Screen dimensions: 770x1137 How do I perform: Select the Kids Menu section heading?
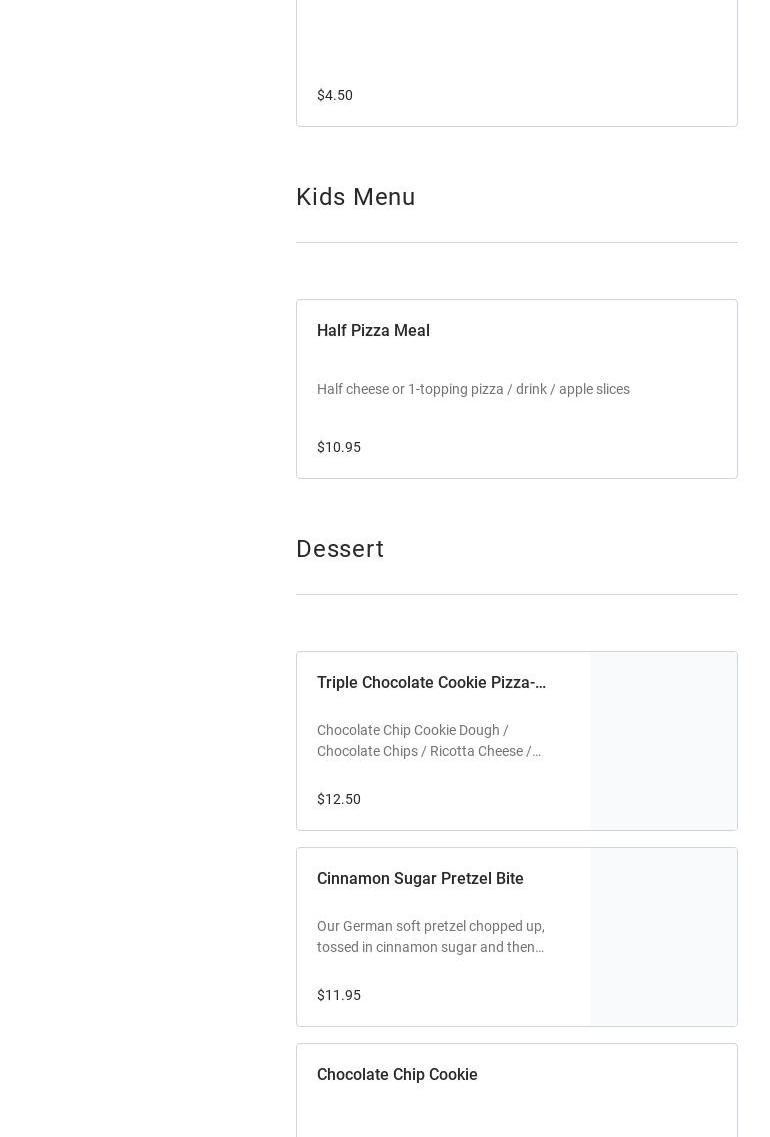point(355,197)
